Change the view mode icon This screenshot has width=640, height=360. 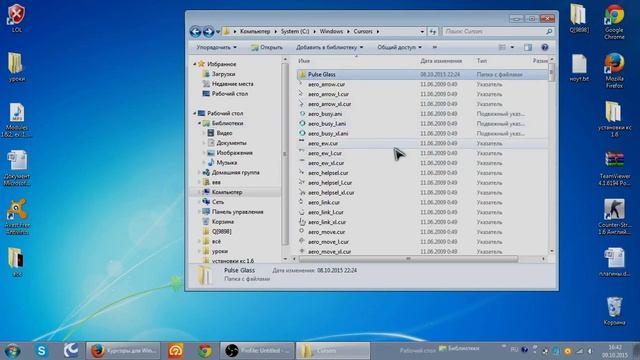tap(502, 47)
